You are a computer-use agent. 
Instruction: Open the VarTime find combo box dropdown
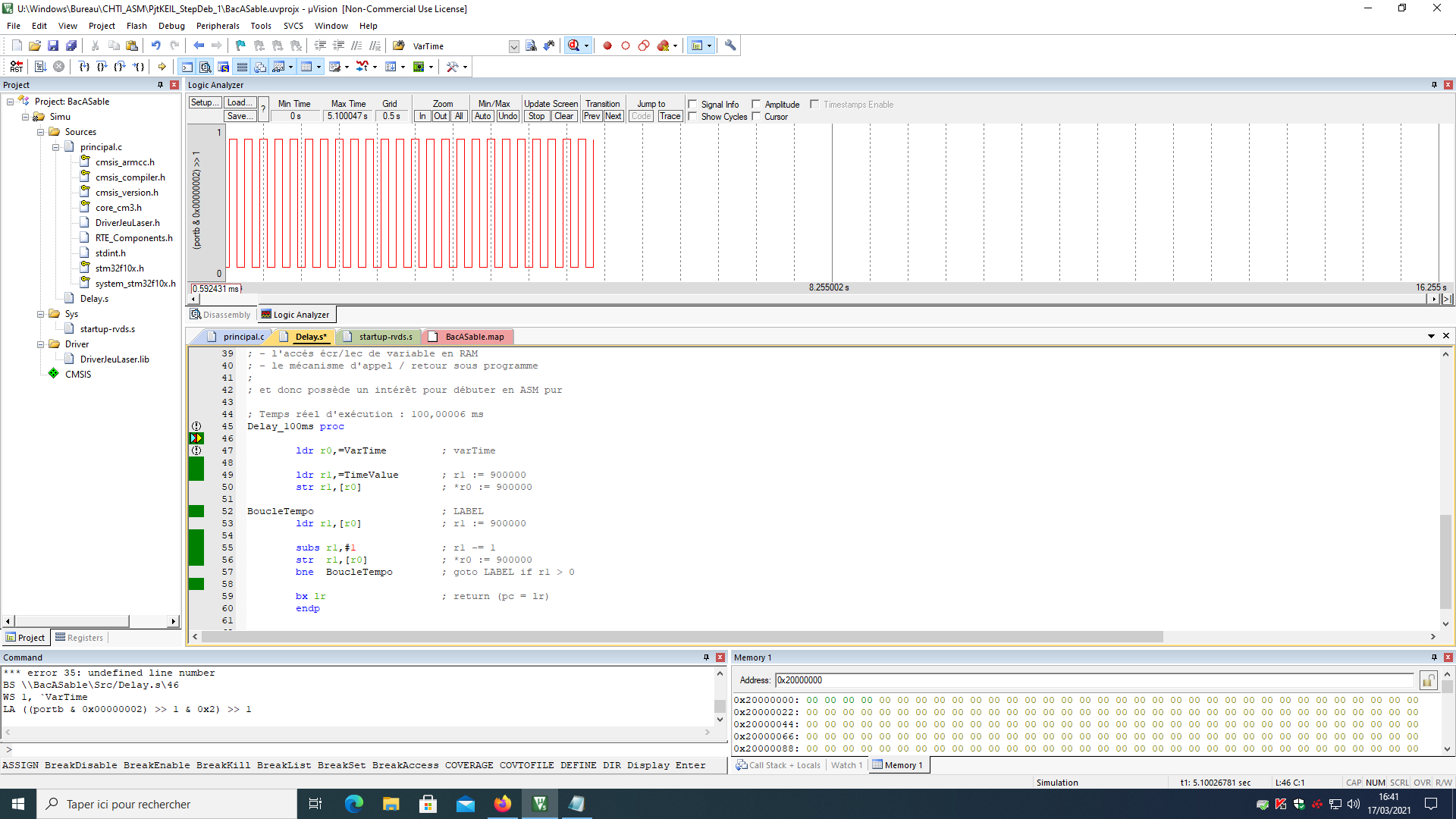[513, 46]
